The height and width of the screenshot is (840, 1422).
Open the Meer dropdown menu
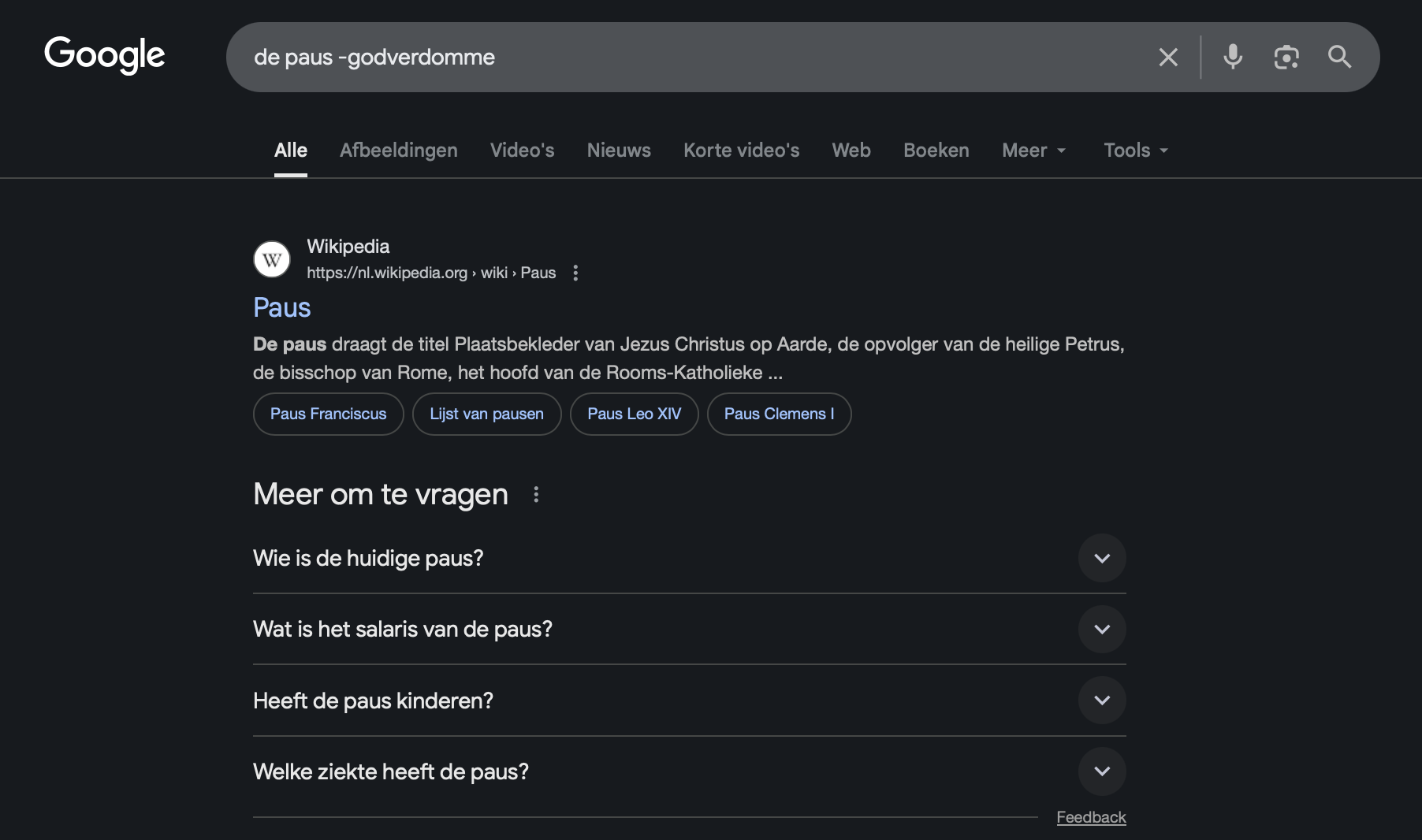coord(1033,150)
